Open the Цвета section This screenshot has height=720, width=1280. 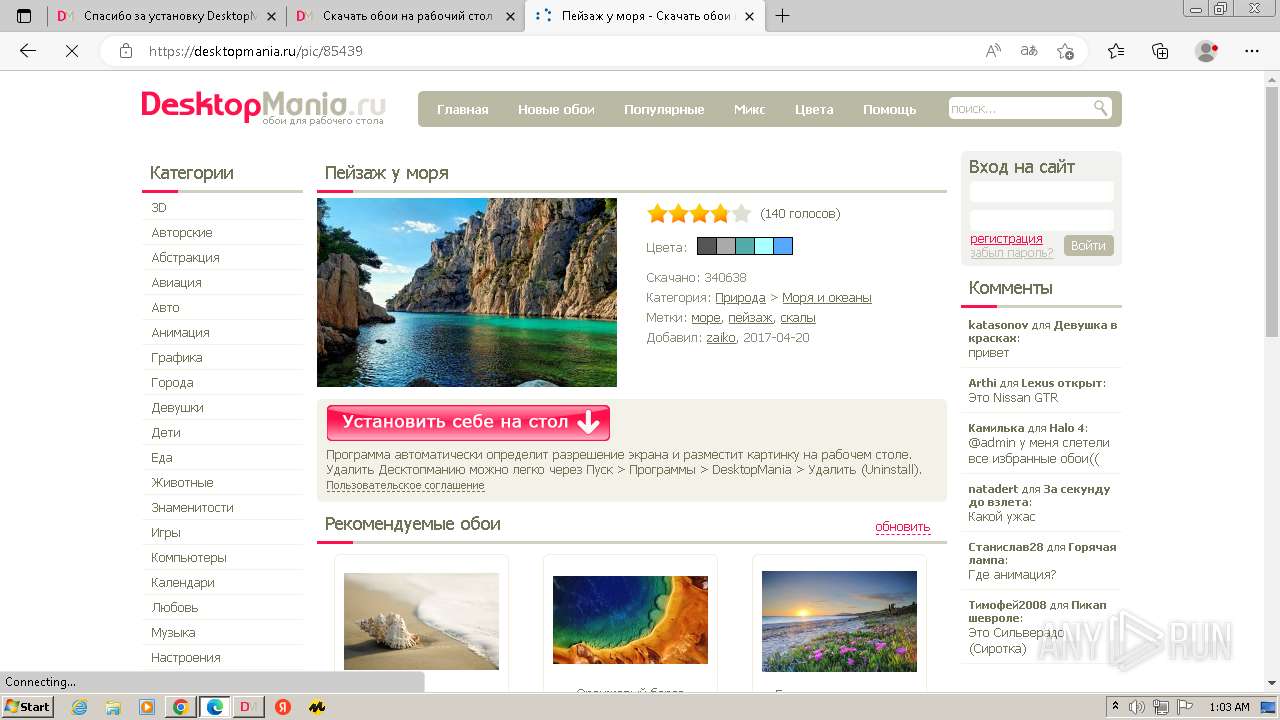click(x=814, y=109)
